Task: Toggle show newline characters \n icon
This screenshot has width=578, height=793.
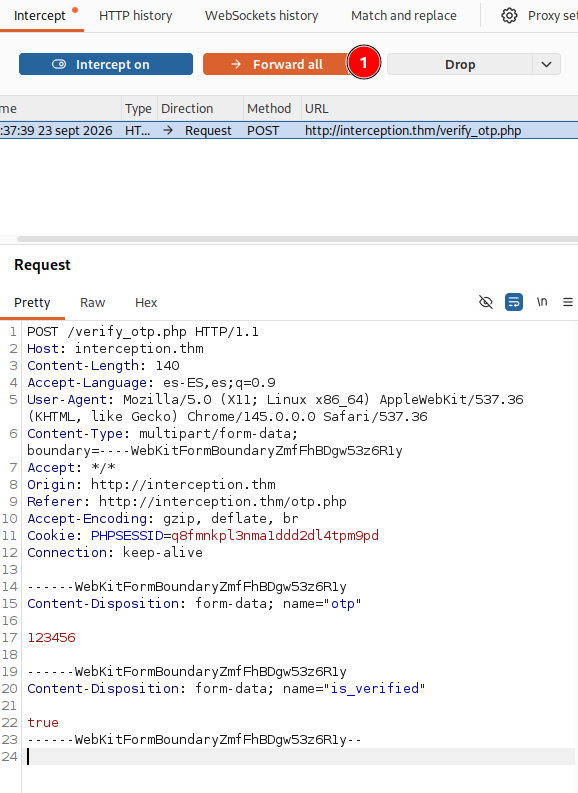Action: 542,302
